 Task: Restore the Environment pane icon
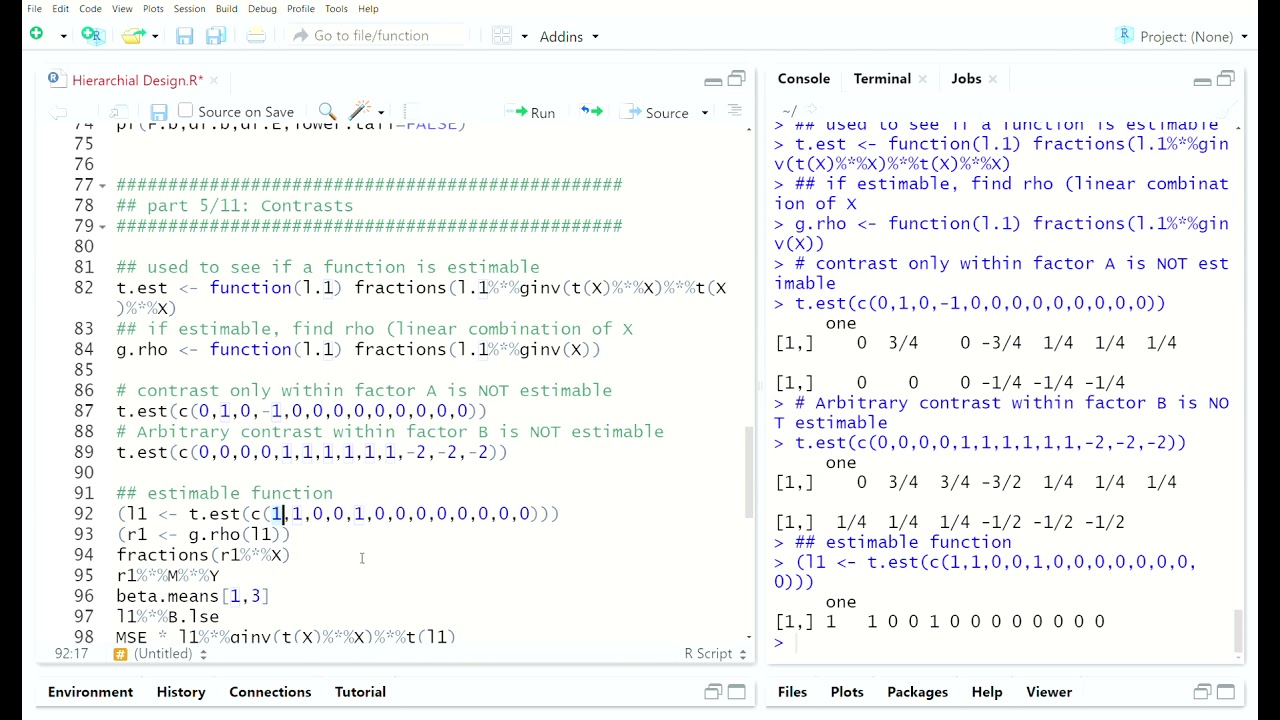(713, 692)
